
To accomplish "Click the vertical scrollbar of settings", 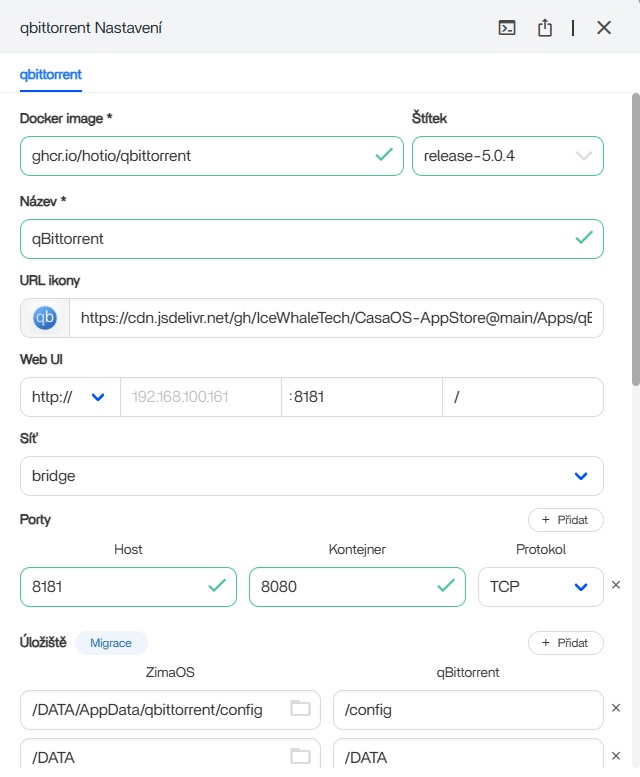I will pyautogui.click(x=635, y=240).
